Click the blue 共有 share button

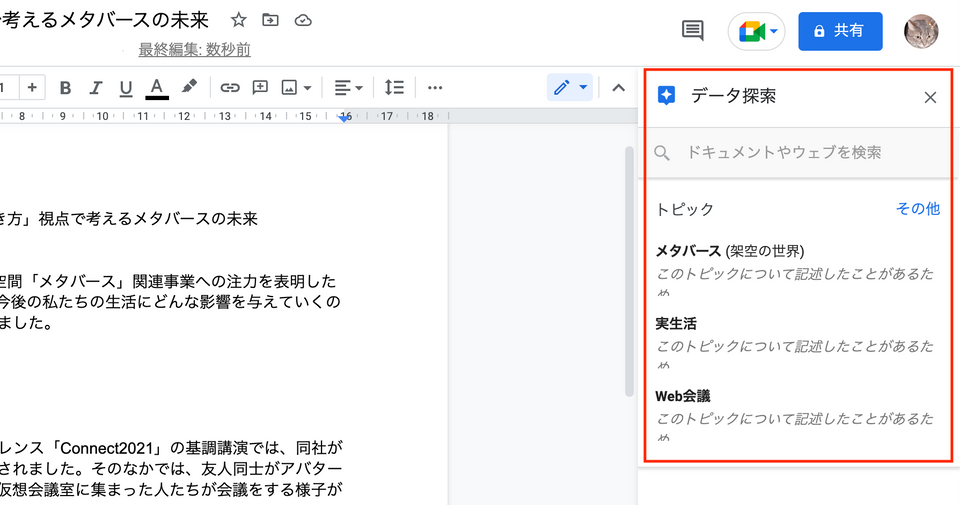(840, 31)
